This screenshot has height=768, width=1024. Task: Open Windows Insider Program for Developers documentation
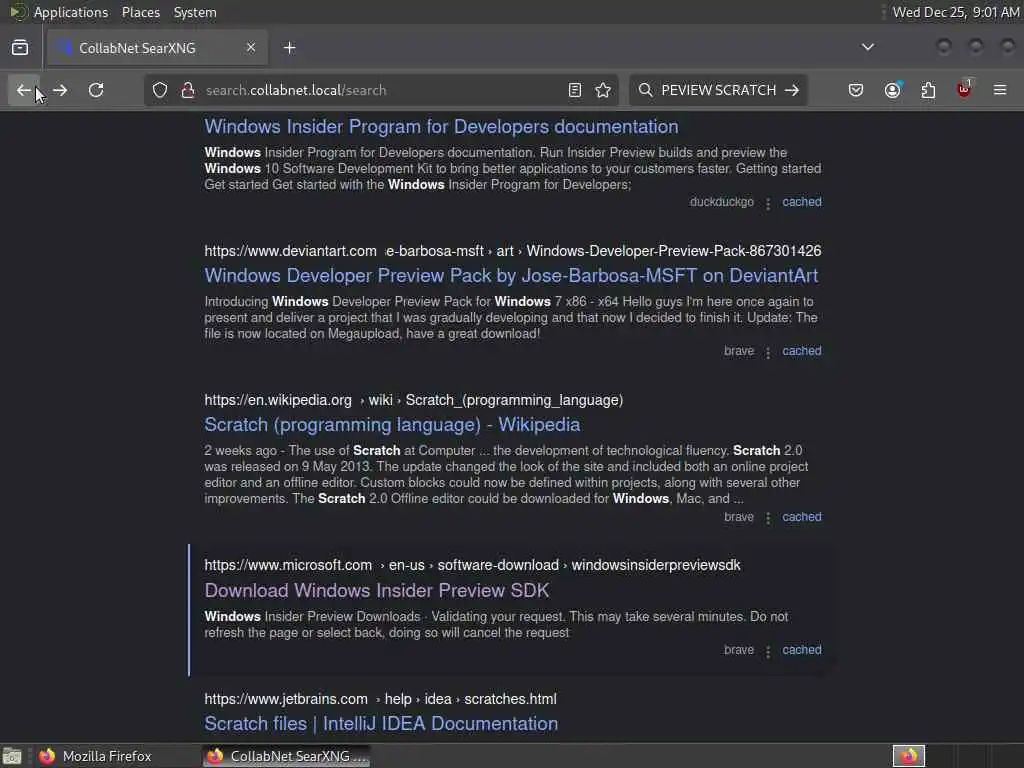coord(441,127)
